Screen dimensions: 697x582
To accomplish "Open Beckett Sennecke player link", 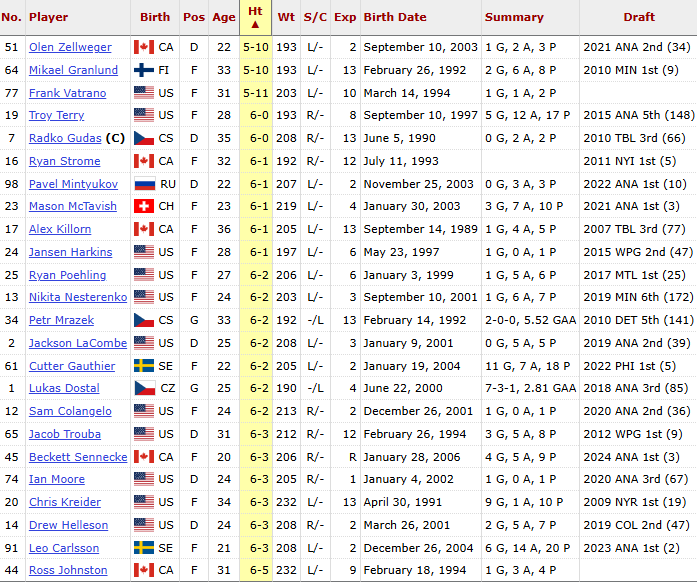I will [x=78, y=457].
